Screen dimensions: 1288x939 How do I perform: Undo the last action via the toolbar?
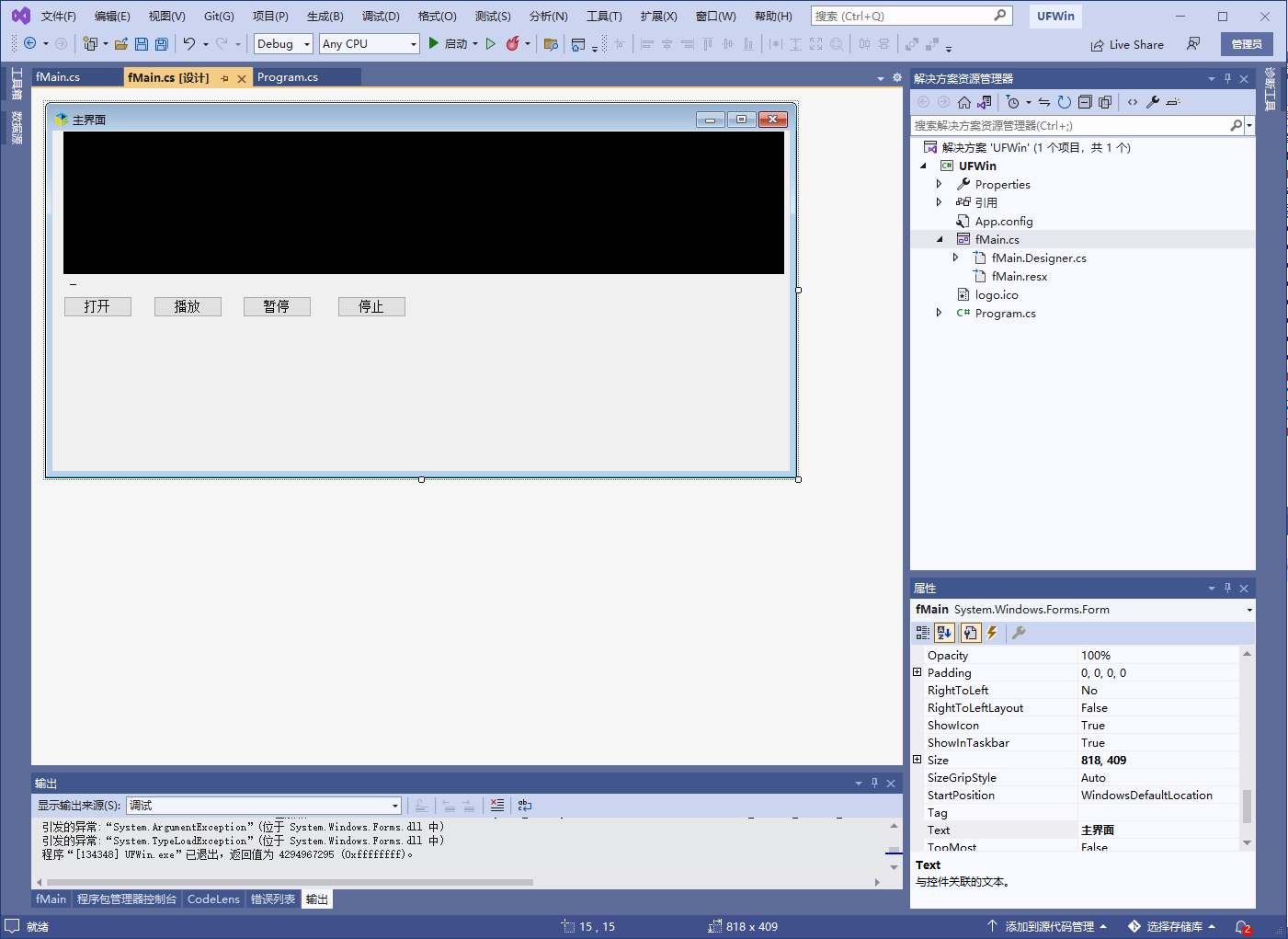coord(189,43)
